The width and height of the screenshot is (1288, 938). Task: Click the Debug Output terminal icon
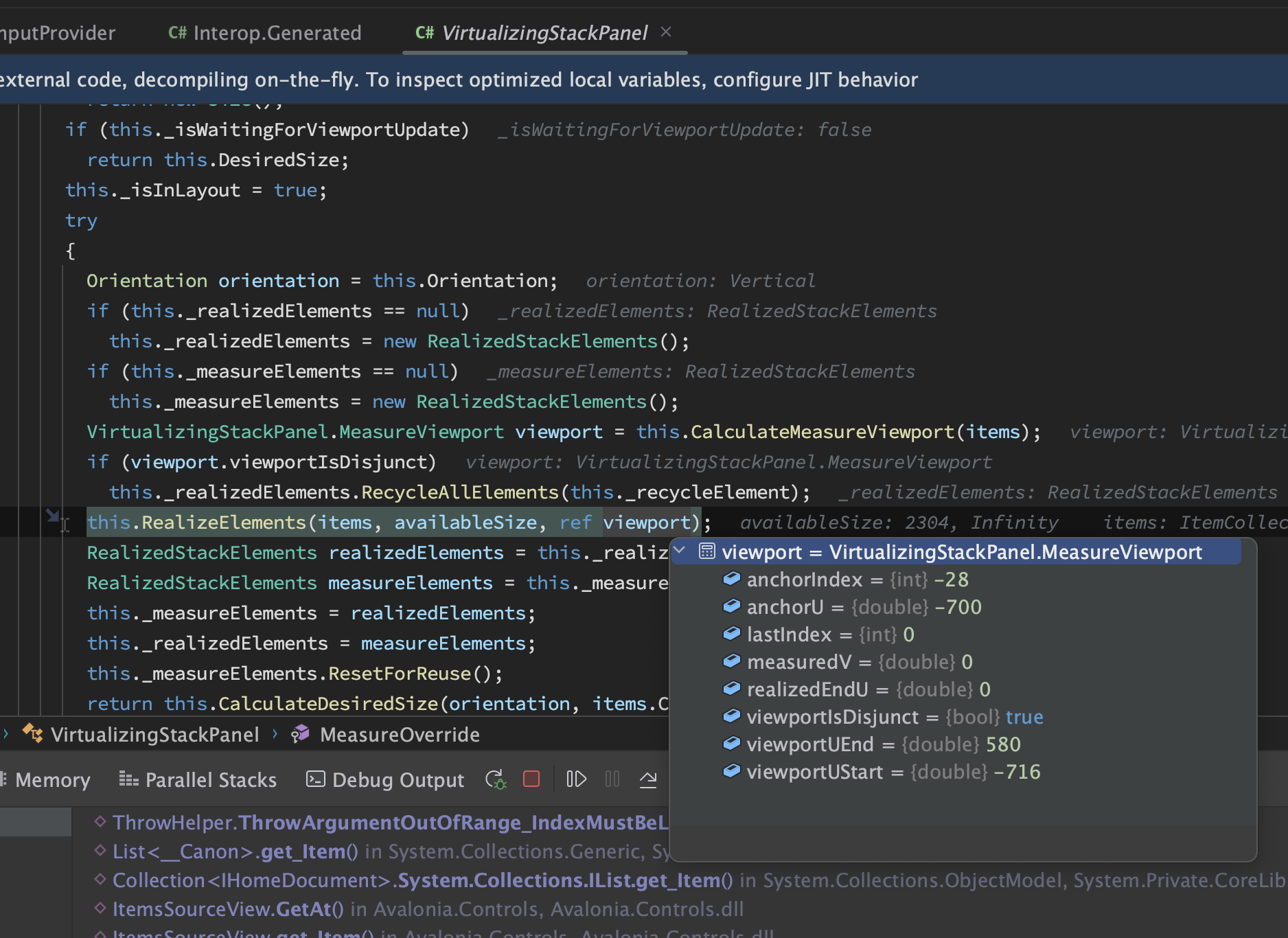(x=315, y=779)
